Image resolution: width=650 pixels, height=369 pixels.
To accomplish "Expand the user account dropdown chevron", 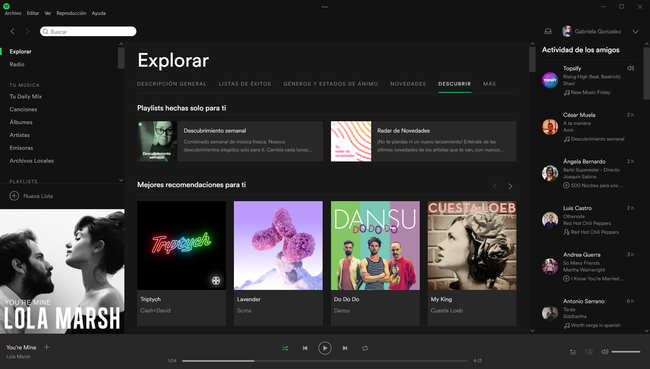I will click(x=635, y=32).
